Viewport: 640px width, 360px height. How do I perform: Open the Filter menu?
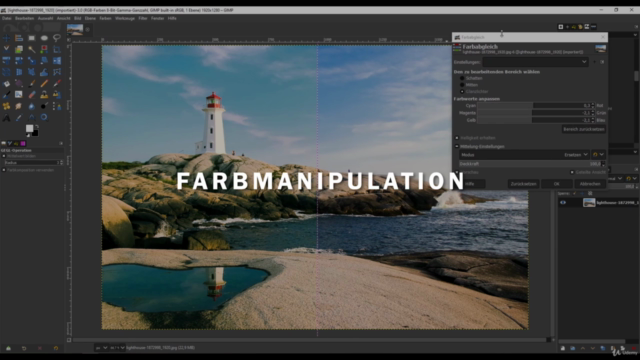pos(143,18)
